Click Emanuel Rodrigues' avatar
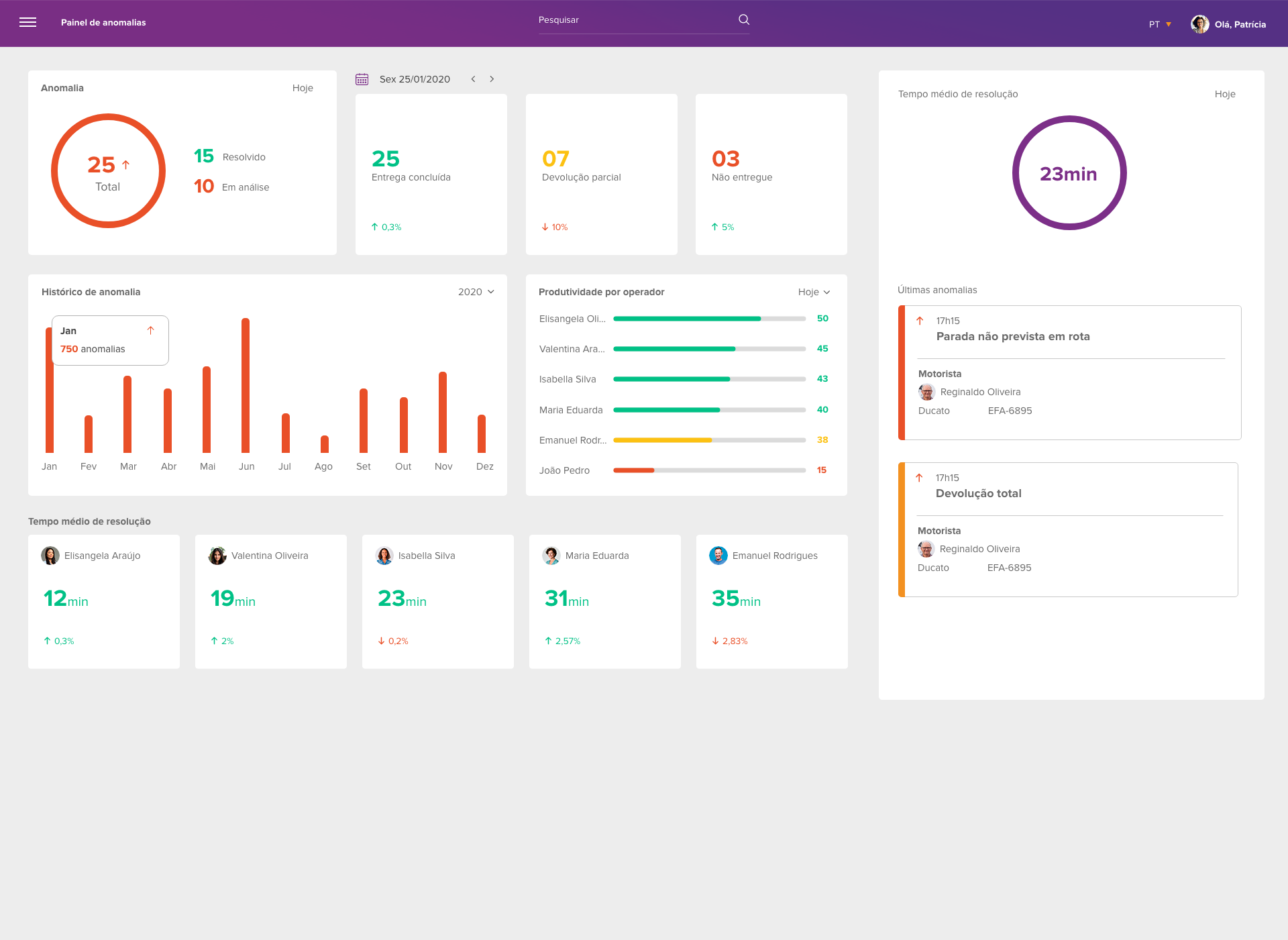Screen dimensions: 1288x940 point(718,556)
